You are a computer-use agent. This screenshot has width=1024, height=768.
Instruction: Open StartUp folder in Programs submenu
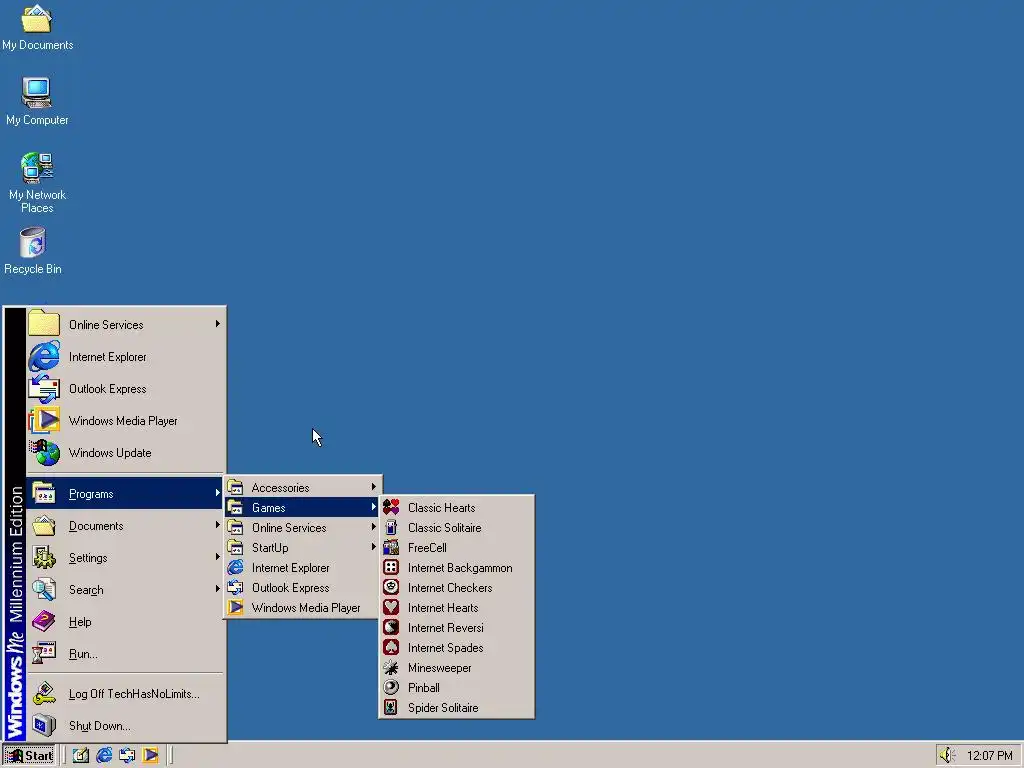(302, 547)
